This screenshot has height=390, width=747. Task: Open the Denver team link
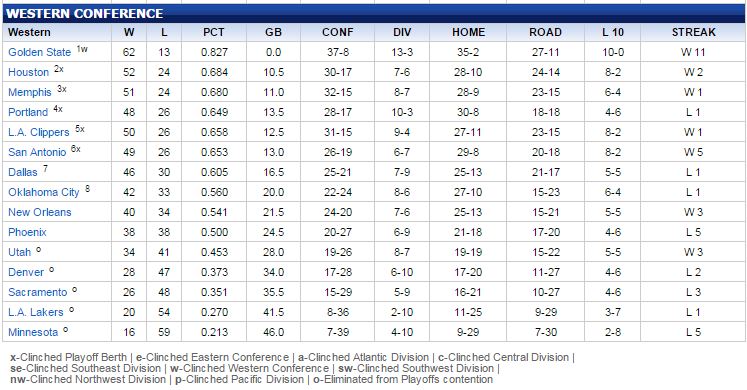pos(26,272)
